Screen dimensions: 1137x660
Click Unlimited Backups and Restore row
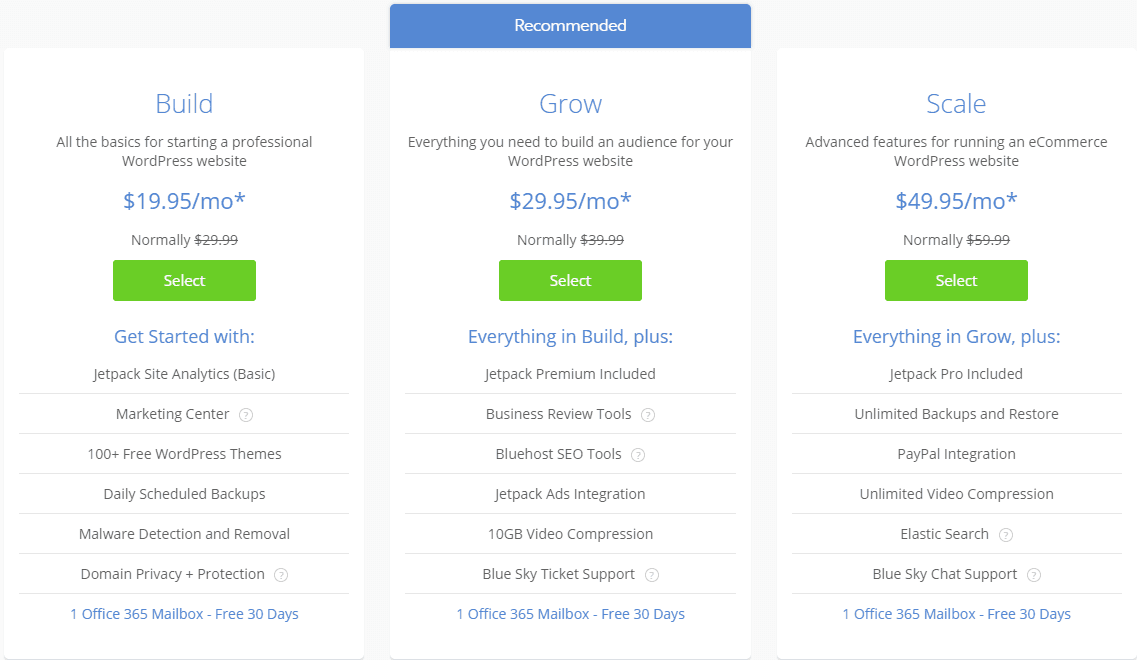tap(956, 414)
